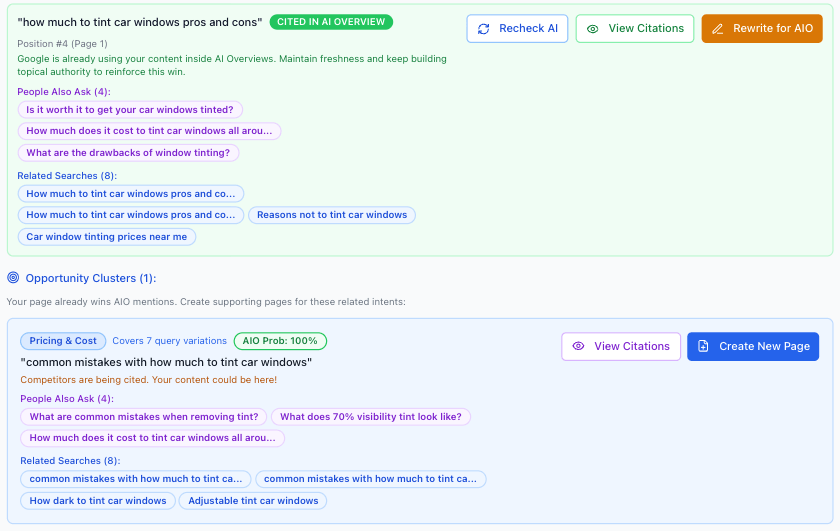
Task: Click the keyword title 'how much to tint car windows pros and cons'
Action: 140,22
